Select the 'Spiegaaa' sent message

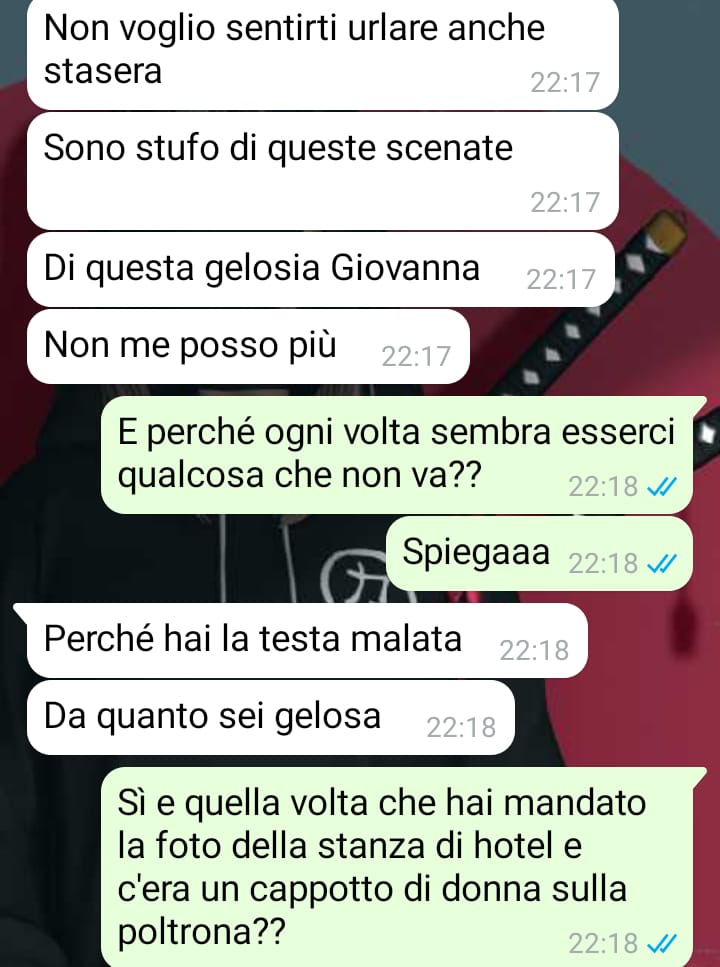tap(539, 553)
